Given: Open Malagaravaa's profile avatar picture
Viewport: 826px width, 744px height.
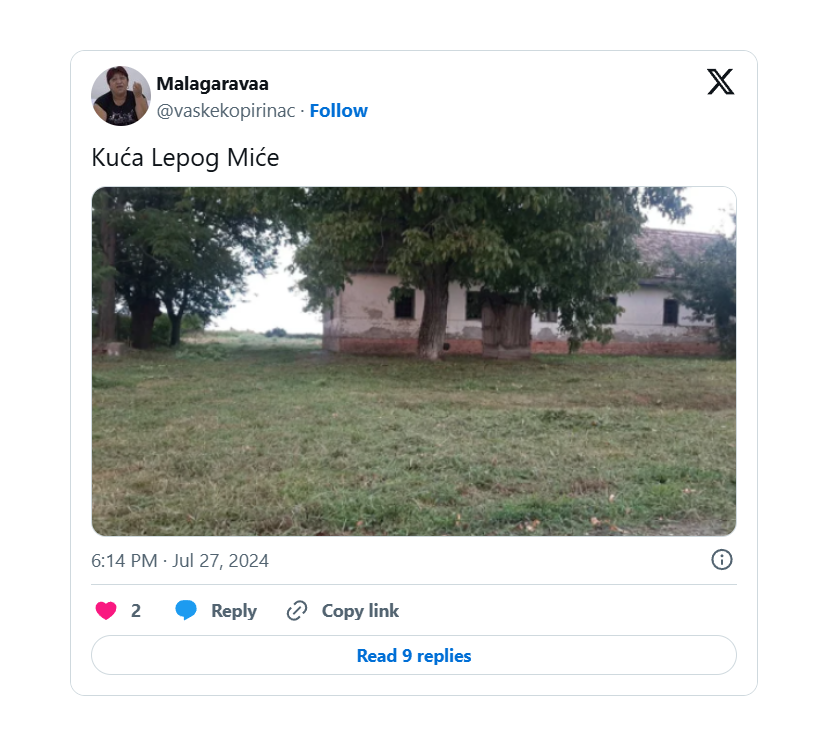Looking at the screenshot, I should pos(121,96).
